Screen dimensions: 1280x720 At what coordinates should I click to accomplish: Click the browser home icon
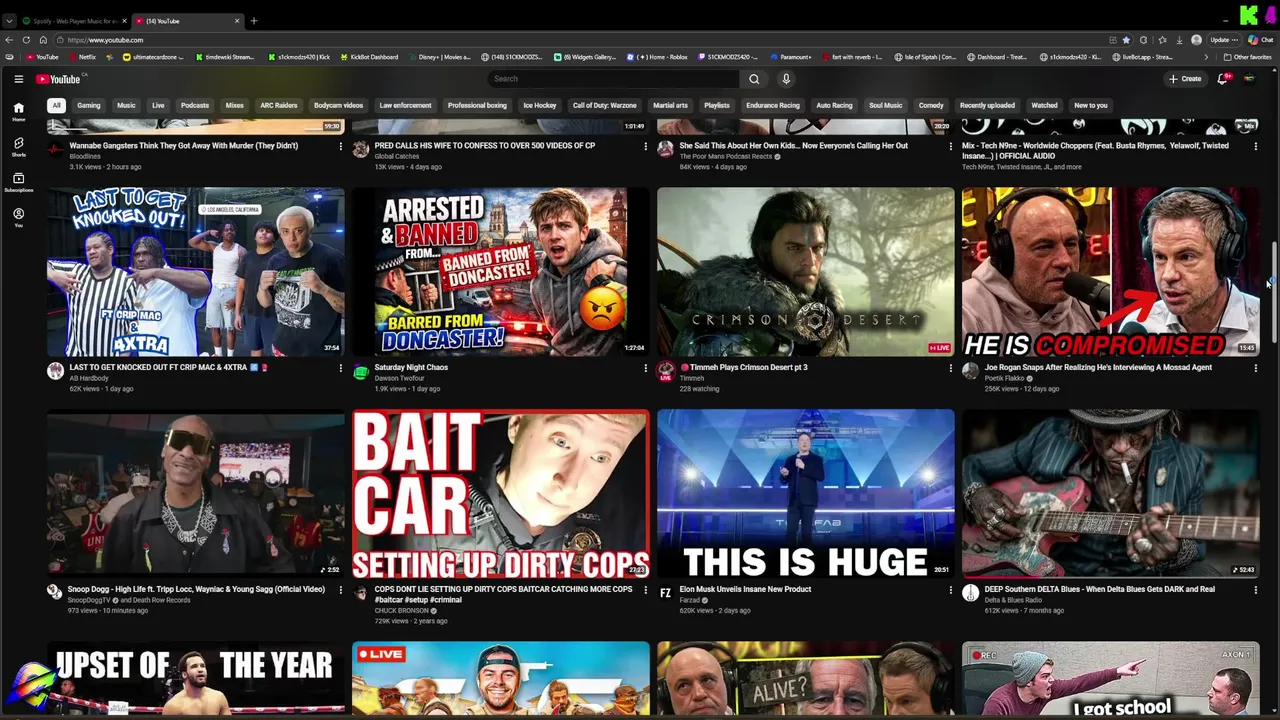pyautogui.click(x=43, y=40)
